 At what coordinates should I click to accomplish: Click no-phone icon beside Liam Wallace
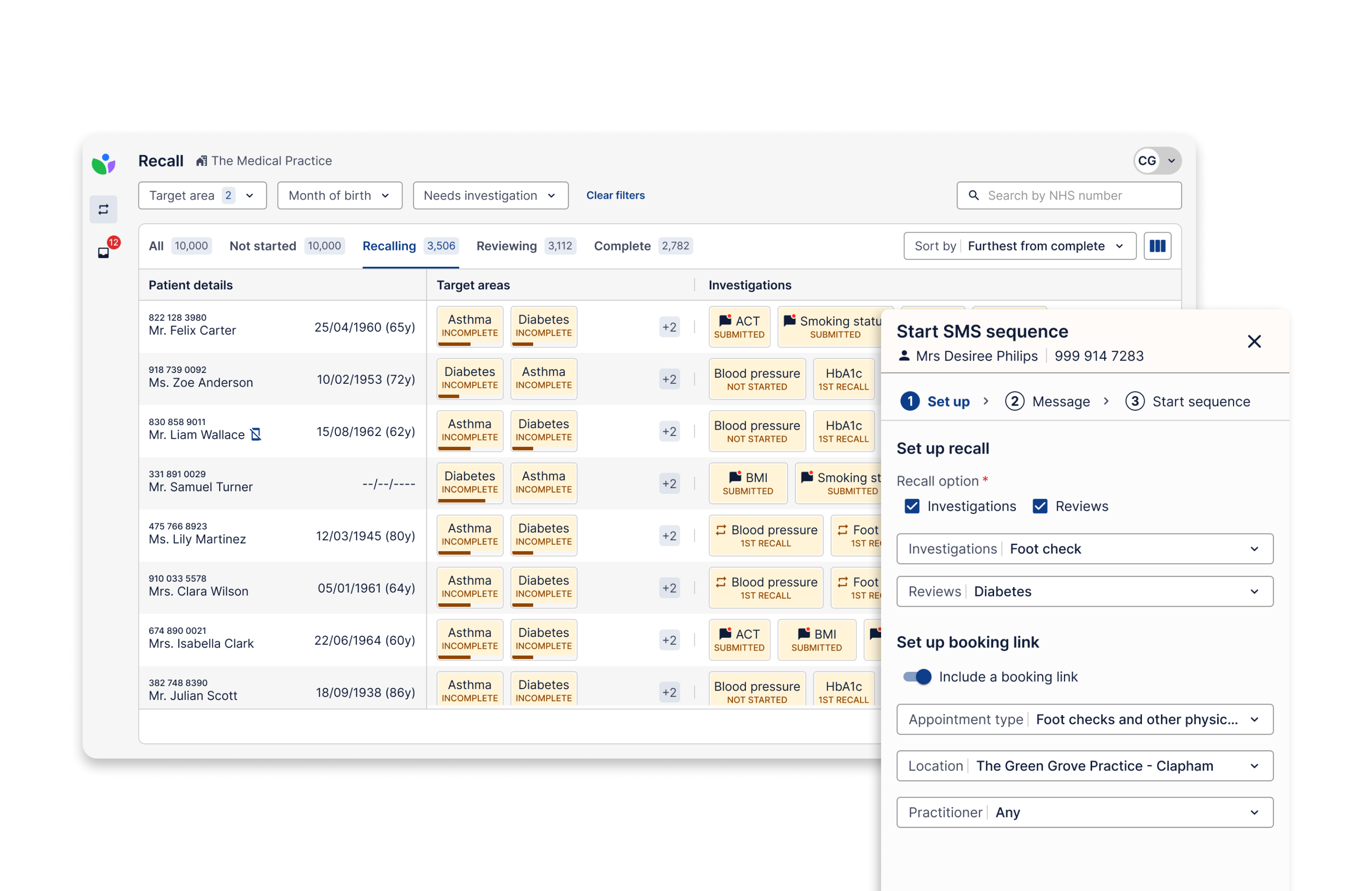pos(256,435)
